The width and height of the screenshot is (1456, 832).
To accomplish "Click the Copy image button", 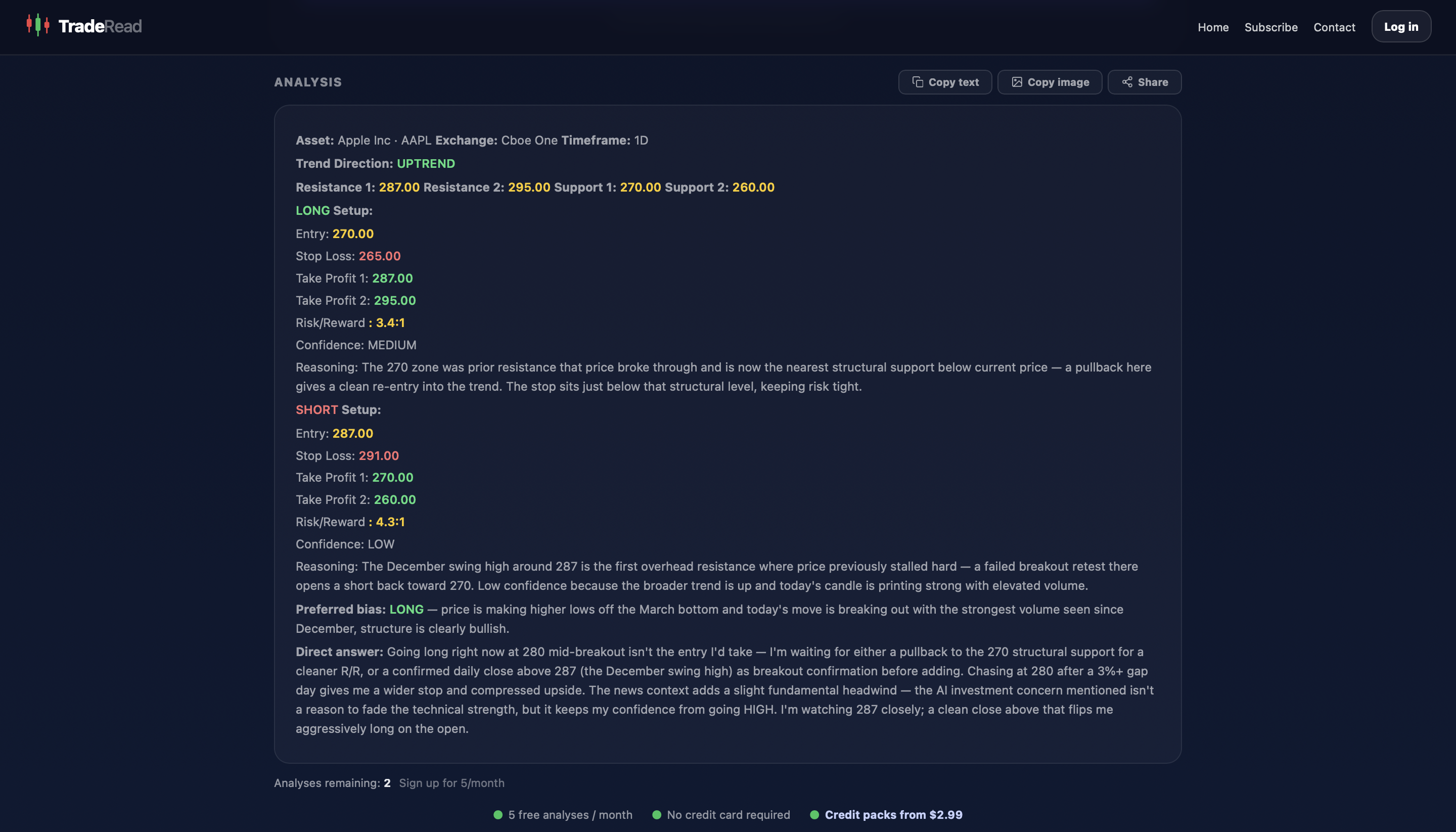I will click(x=1050, y=82).
